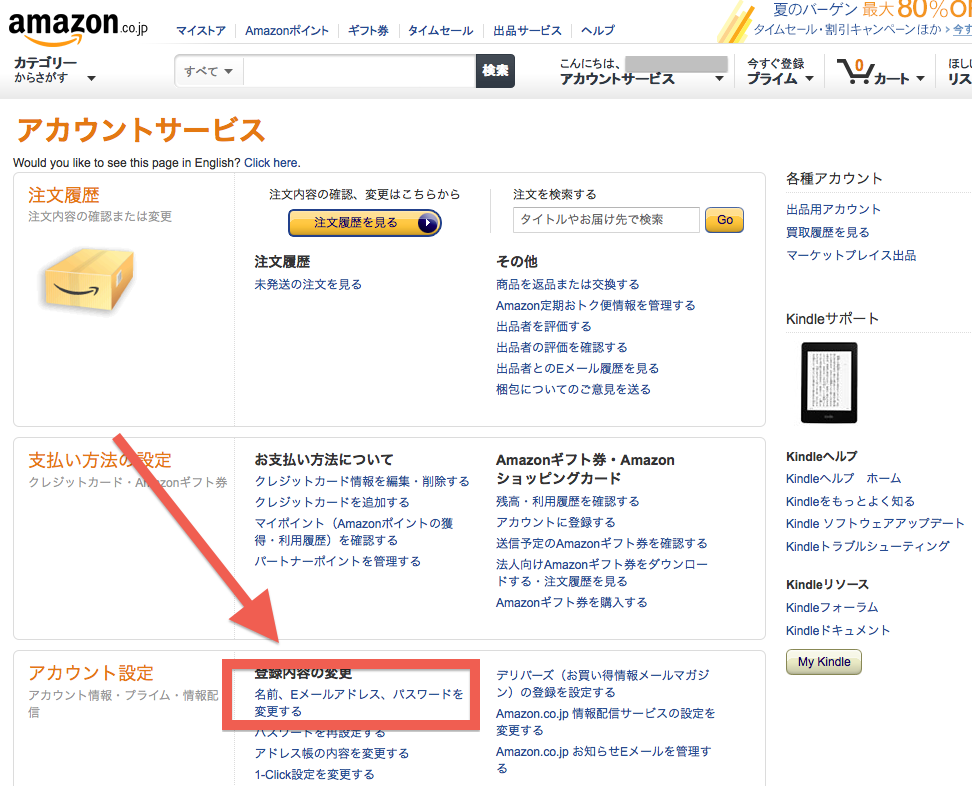This screenshot has width=972, height=786.
Task: Click the 注文履歴を見る yellow button
Action: pyautogui.click(x=364, y=223)
